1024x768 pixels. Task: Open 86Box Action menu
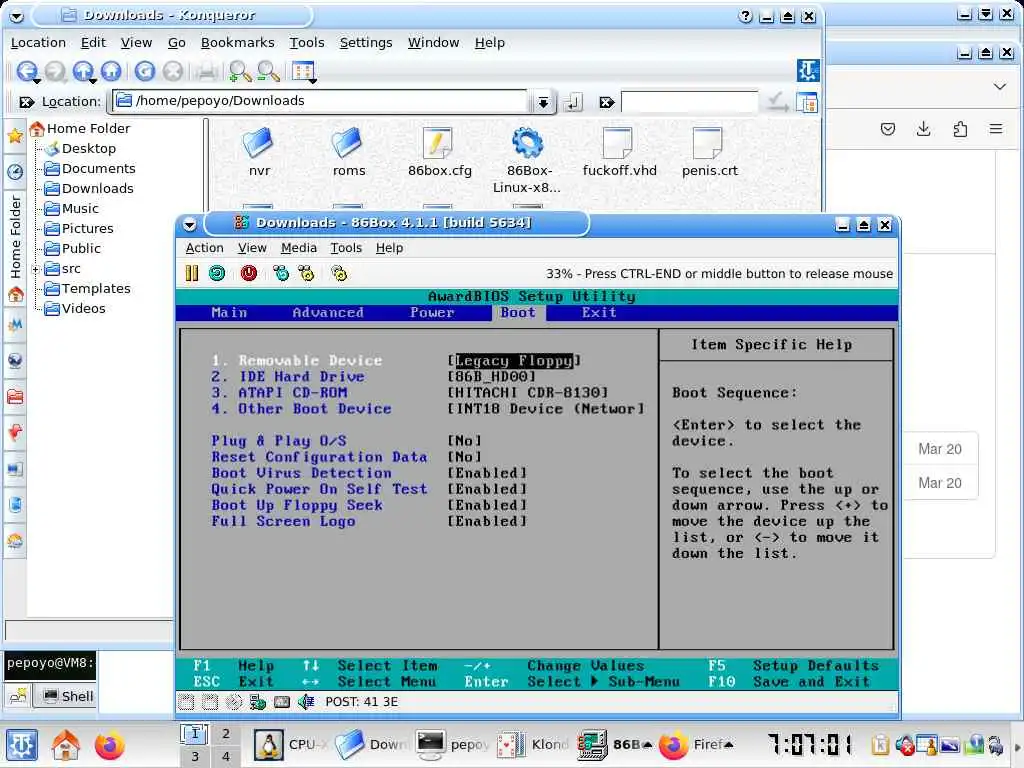(204, 248)
